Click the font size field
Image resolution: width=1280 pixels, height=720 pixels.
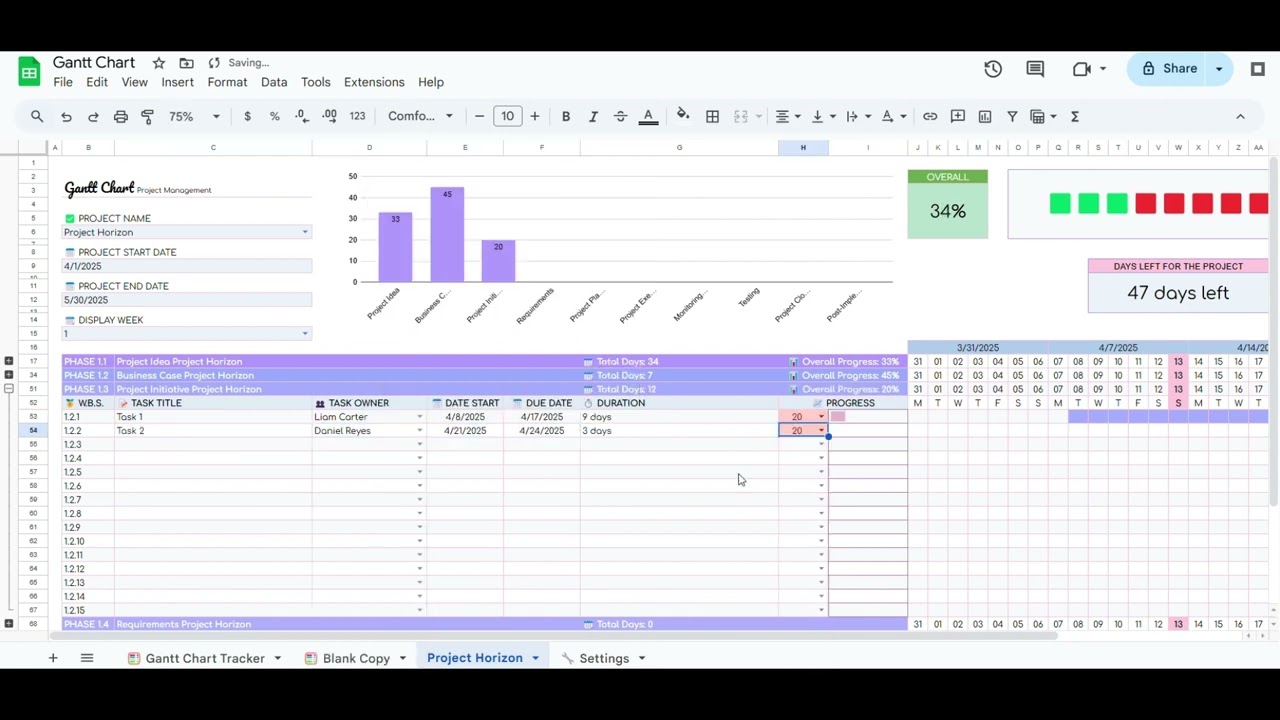[507, 117]
